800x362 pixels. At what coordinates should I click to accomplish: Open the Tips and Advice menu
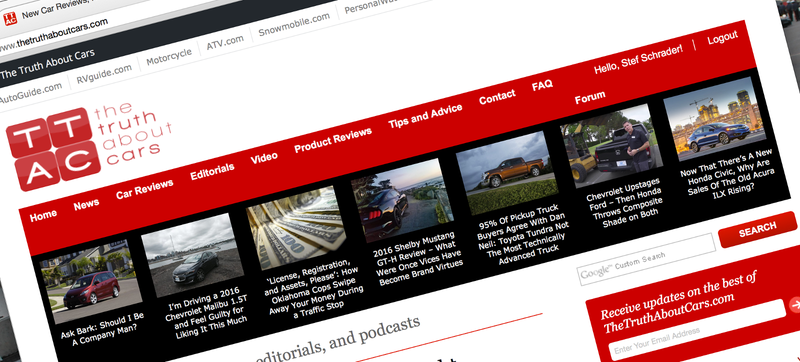tap(425, 116)
